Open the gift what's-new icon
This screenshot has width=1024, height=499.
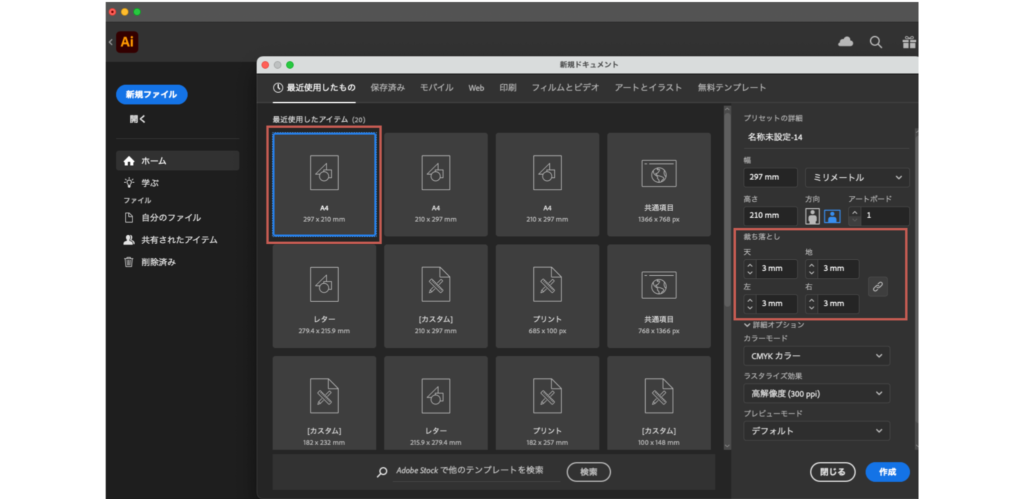pyautogui.click(x=909, y=42)
